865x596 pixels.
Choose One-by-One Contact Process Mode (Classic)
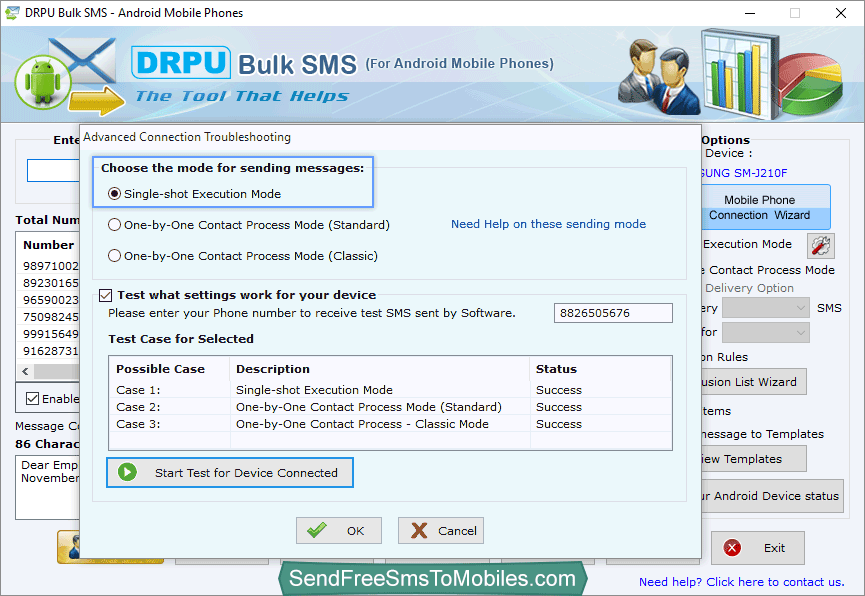point(114,256)
